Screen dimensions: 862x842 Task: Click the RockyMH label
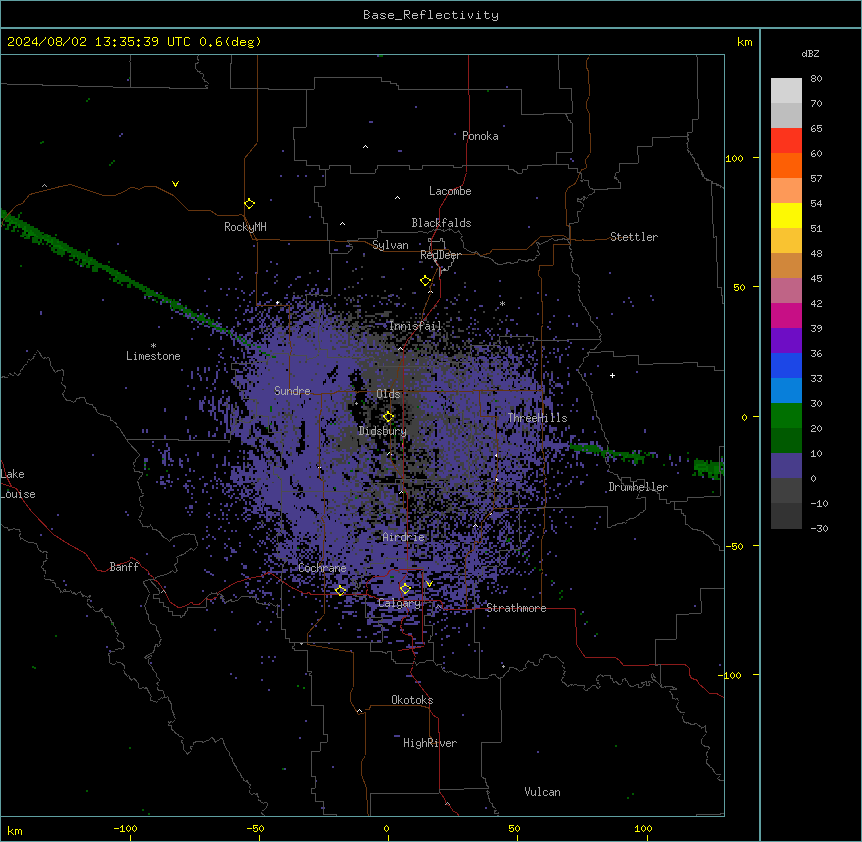point(245,226)
